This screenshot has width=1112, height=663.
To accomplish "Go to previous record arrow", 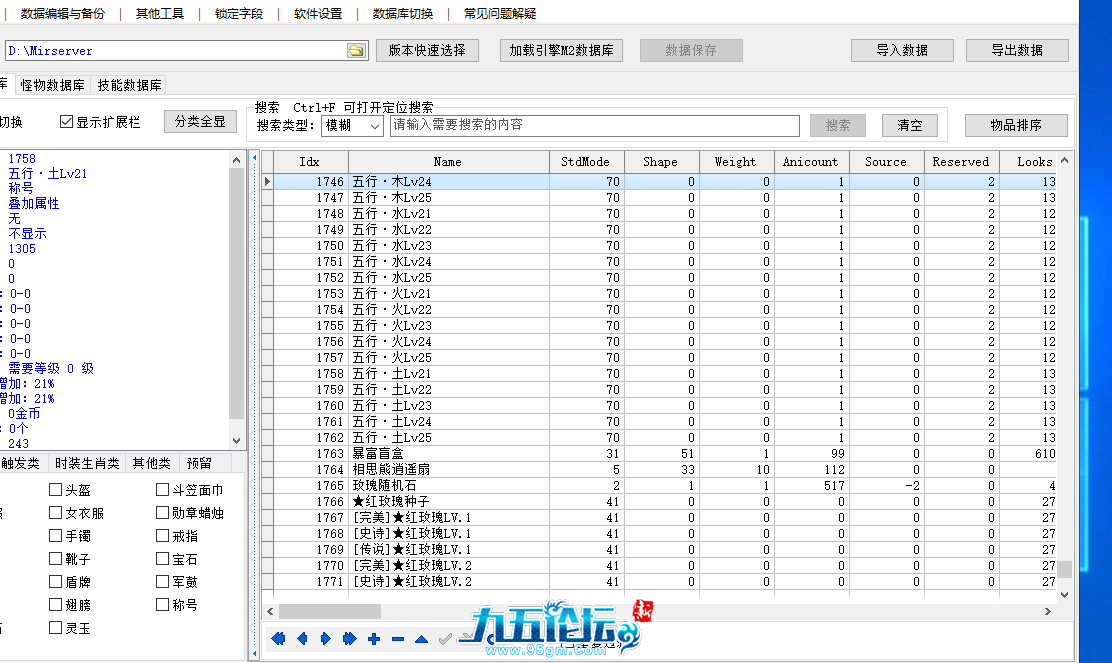I will [302, 639].
